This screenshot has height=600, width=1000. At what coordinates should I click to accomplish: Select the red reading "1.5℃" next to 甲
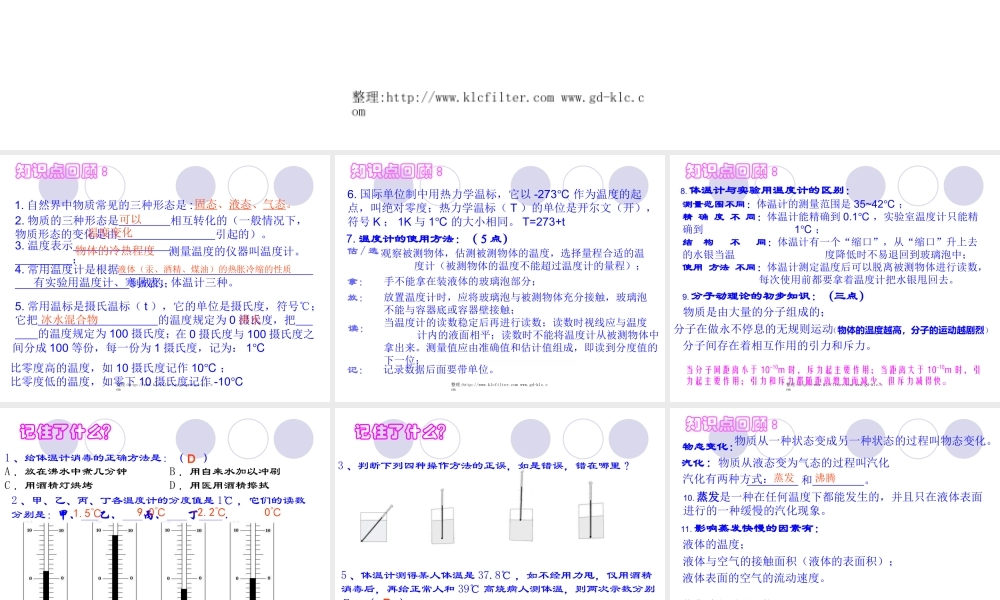point(87,513)
